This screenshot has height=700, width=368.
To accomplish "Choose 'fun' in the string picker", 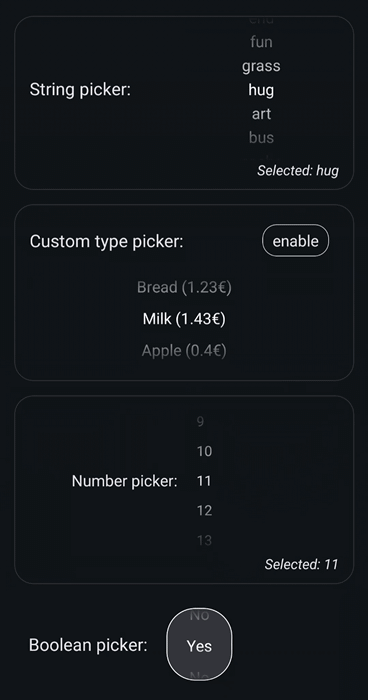I will point(261,42).
